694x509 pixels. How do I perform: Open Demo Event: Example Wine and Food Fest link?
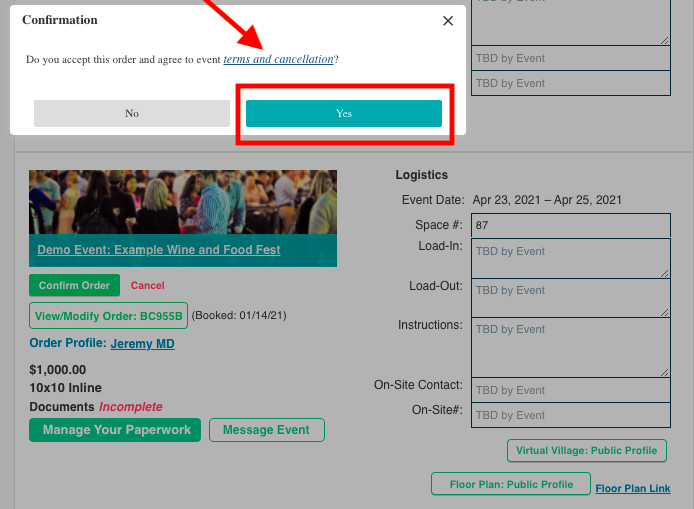coord(158,250)
